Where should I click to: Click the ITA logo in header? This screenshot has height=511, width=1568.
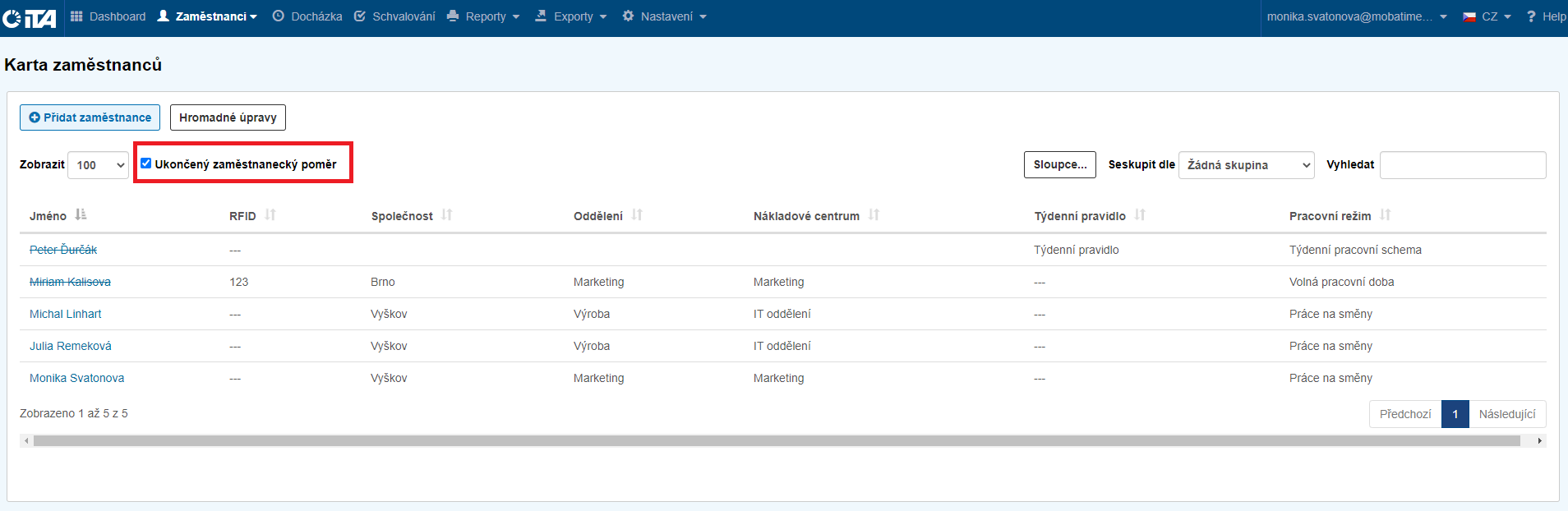pos(30,17)
